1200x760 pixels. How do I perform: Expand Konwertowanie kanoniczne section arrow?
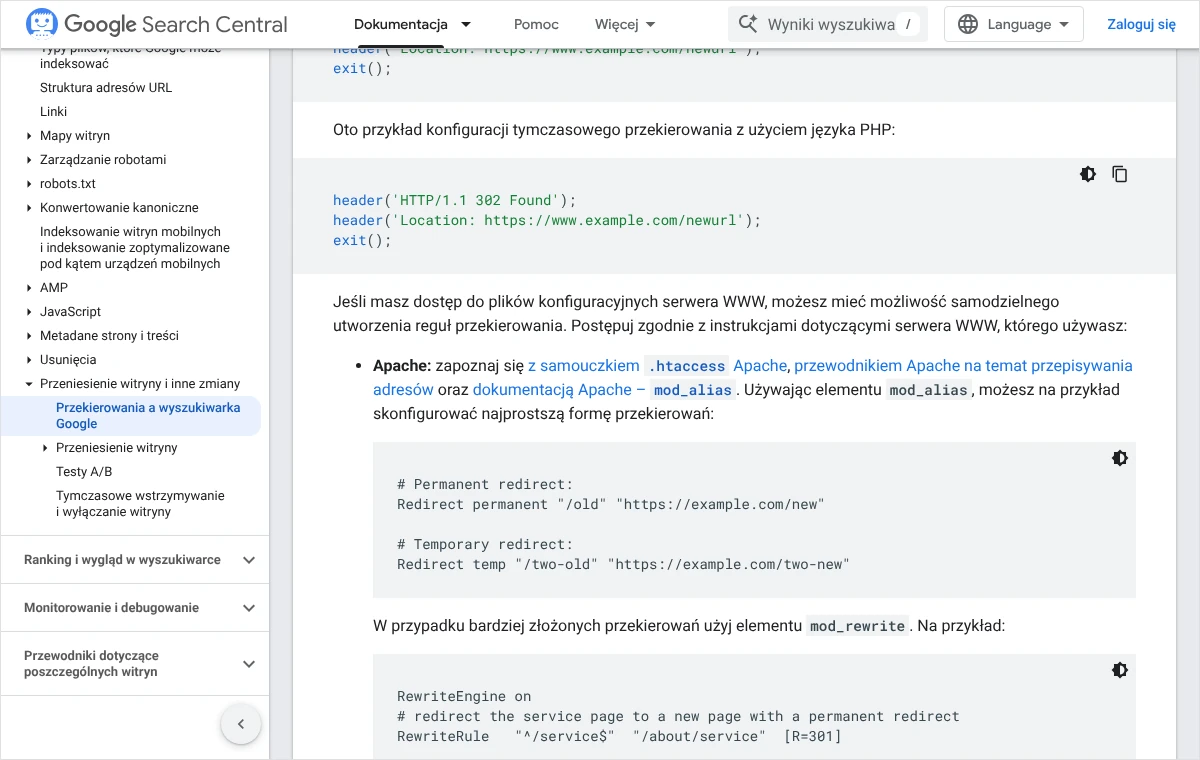[x=29, y=208]
